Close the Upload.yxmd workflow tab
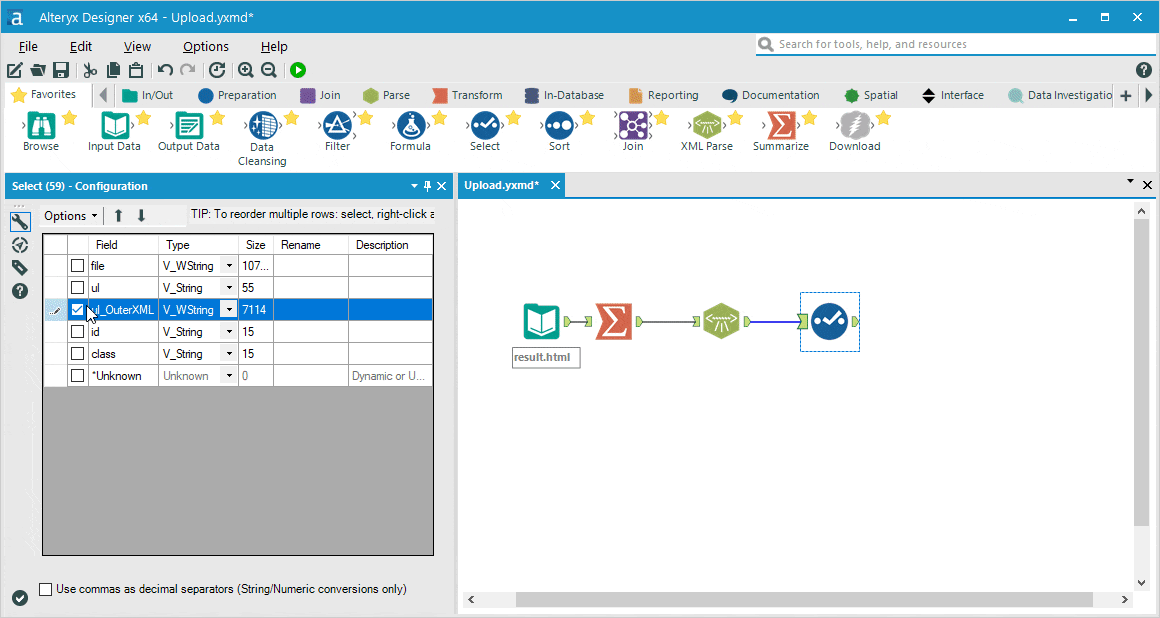1160x618 pixels. tap(556, 185)
